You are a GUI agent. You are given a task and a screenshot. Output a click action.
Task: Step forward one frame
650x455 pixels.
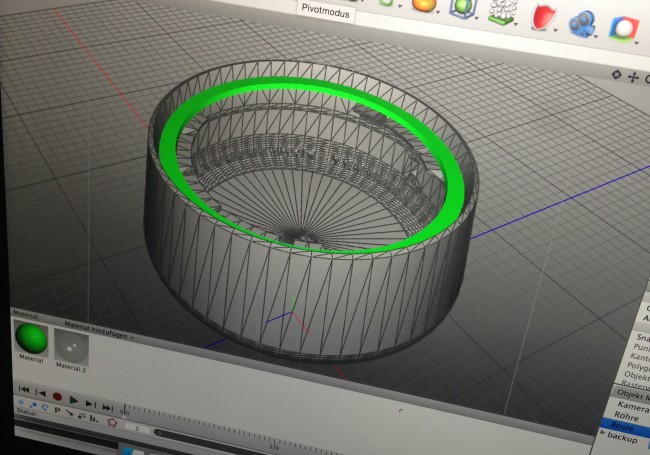coord(91,404)
